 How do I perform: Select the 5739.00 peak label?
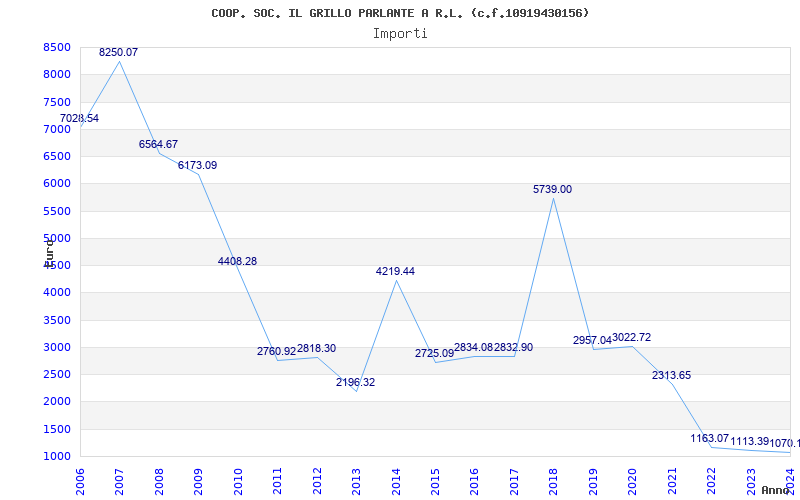coord(553,189)
